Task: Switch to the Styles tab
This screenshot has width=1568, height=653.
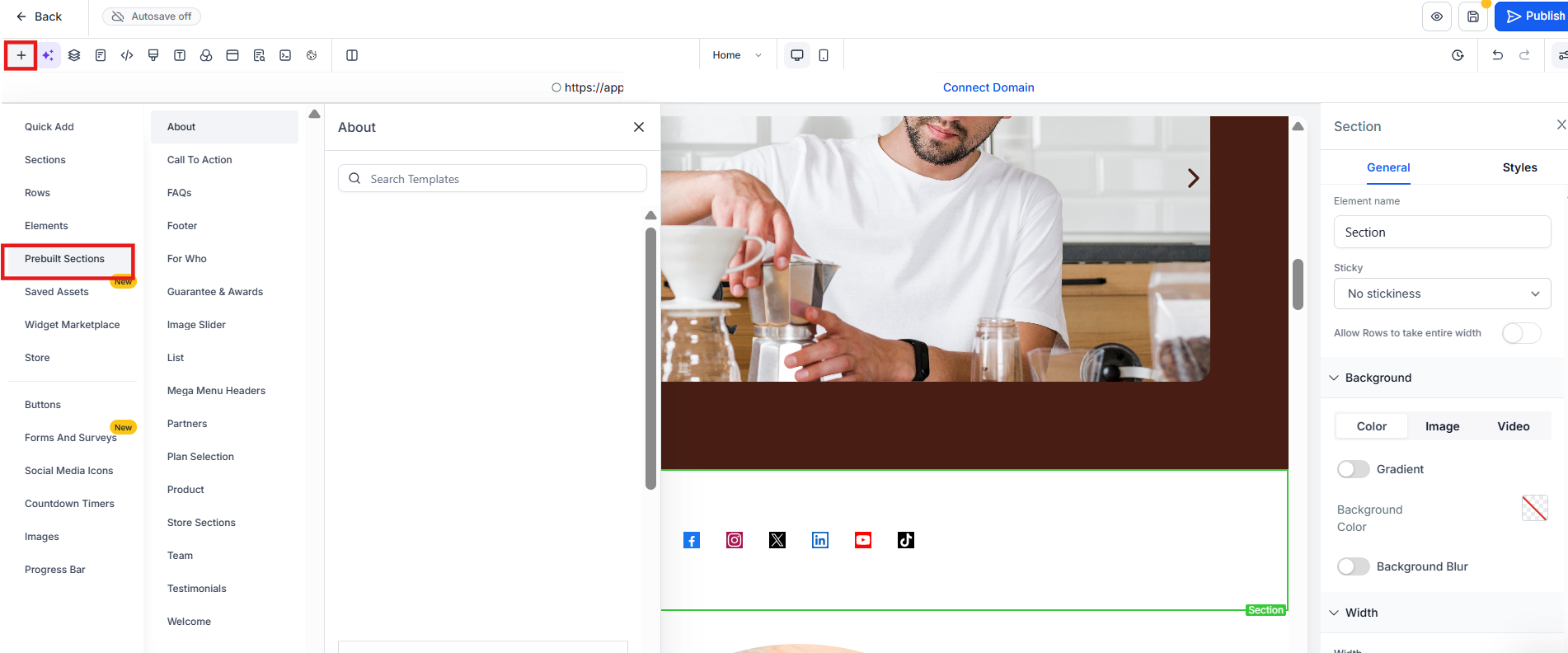Action: coord(1519,167)
